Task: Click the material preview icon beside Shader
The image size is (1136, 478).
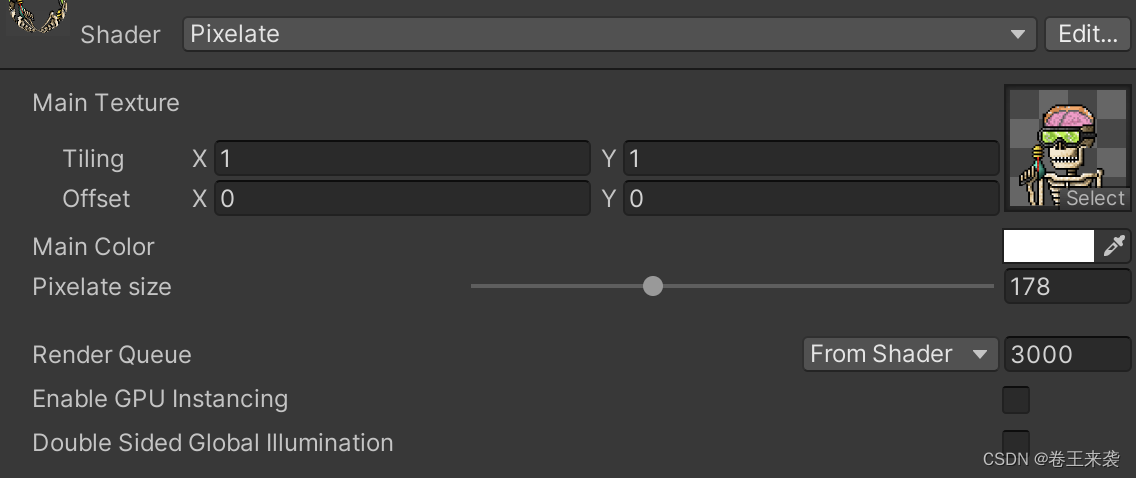Action: tap(37, 17)
